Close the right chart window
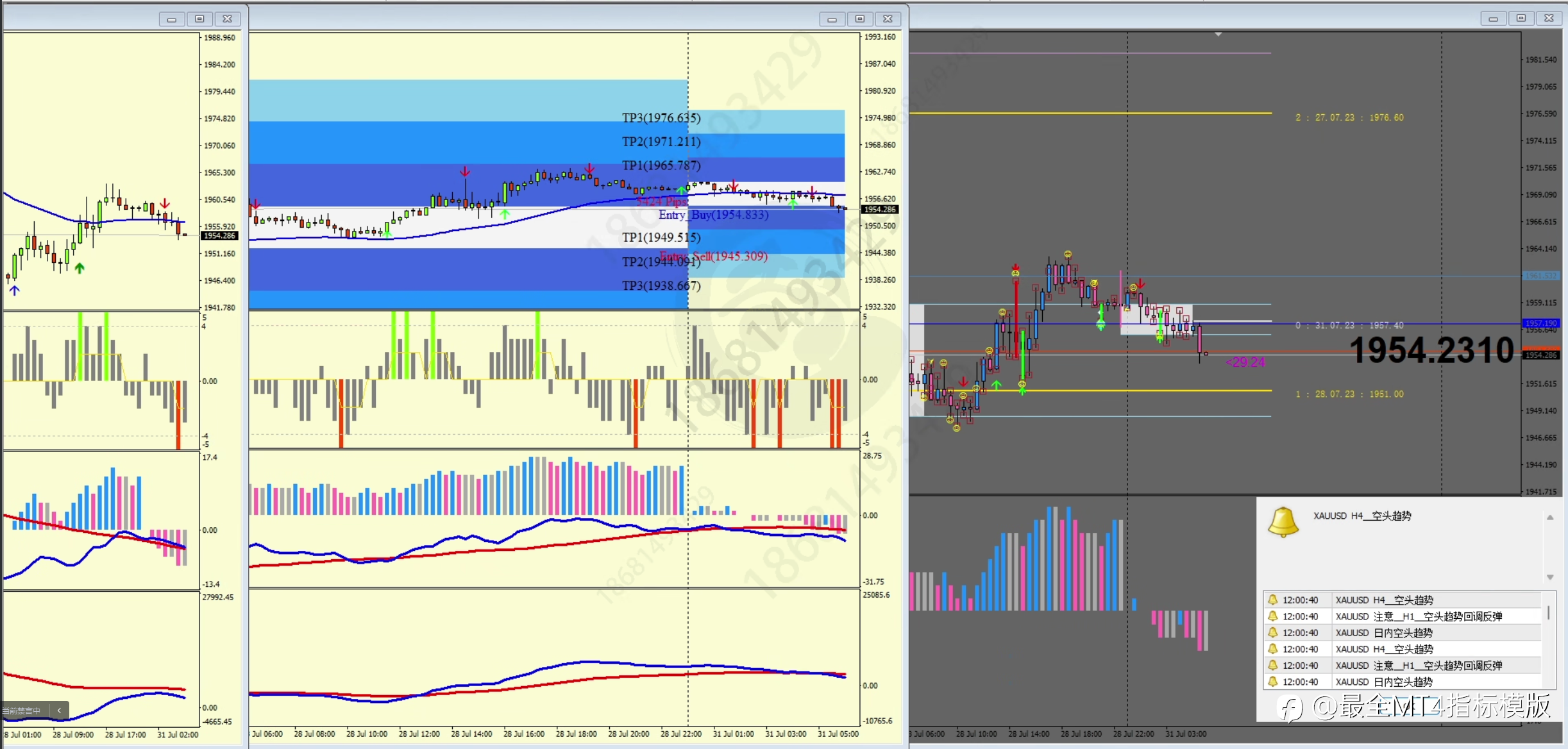This screenshot has height=749, width=1568. click(x=1549, y=19)
